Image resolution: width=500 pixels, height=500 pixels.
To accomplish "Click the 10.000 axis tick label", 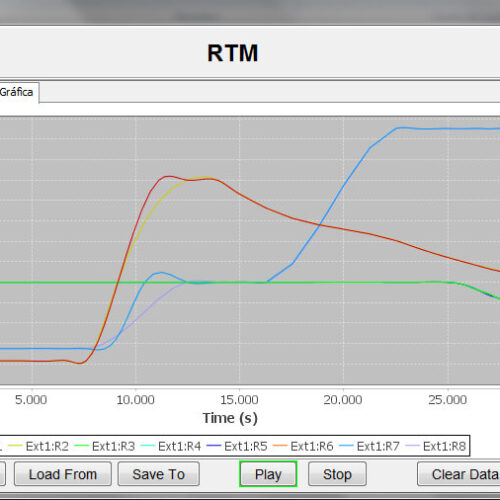I will click(x=135, y=400).
